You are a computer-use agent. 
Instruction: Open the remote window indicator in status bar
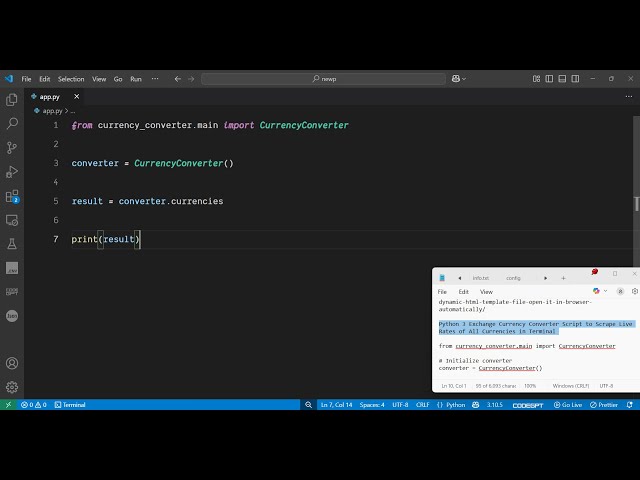click(x=8, y=404)
